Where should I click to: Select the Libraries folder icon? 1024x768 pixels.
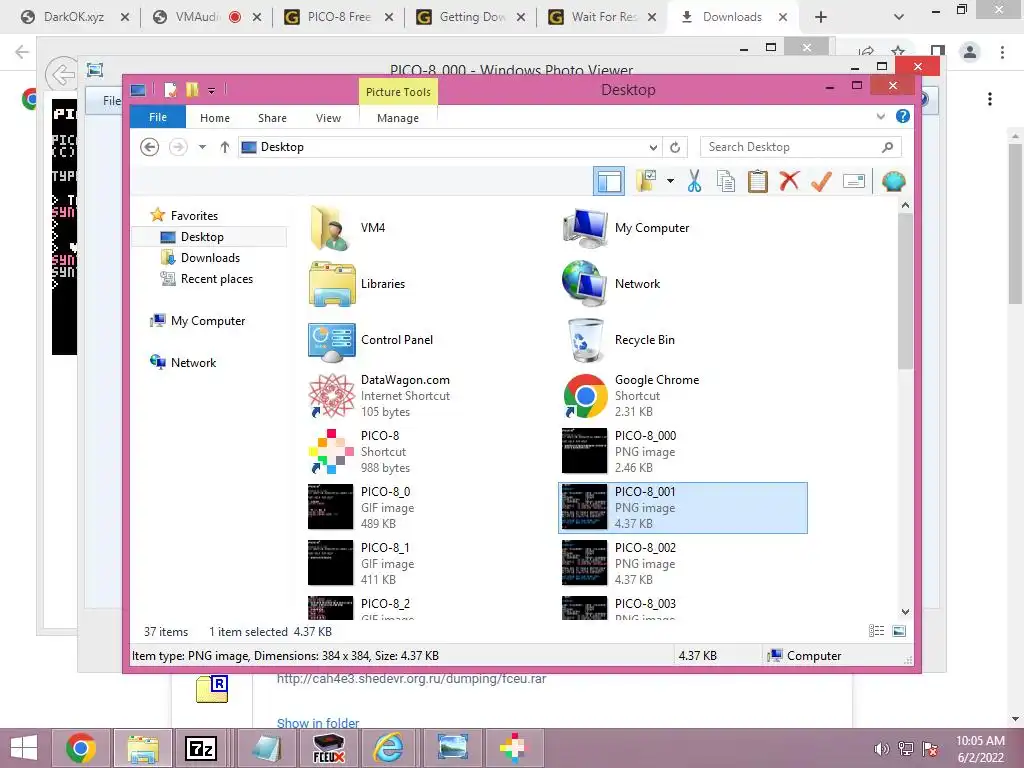[332, 283]
